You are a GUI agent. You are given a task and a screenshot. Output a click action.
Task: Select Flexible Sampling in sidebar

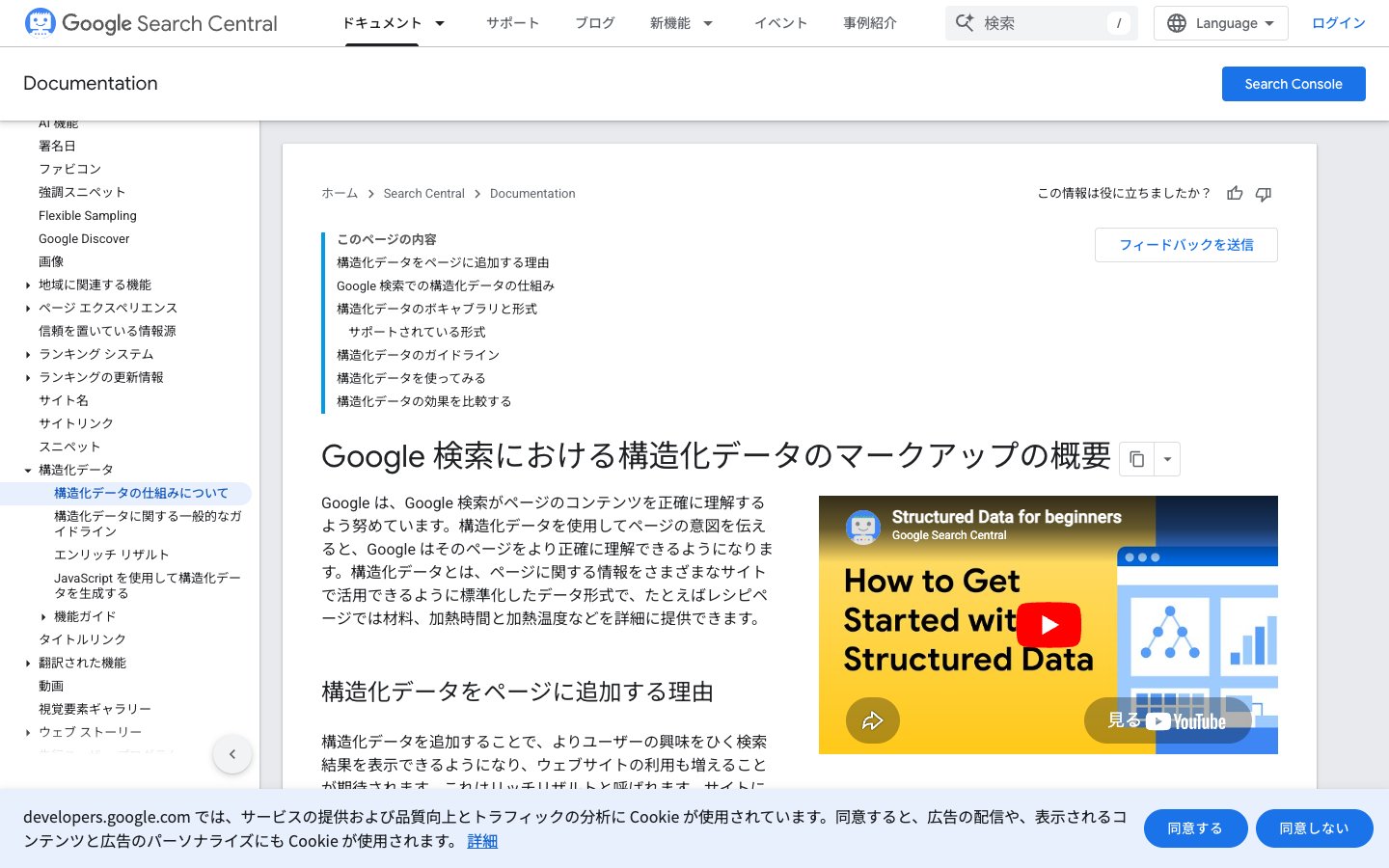[x=88, y=215]
